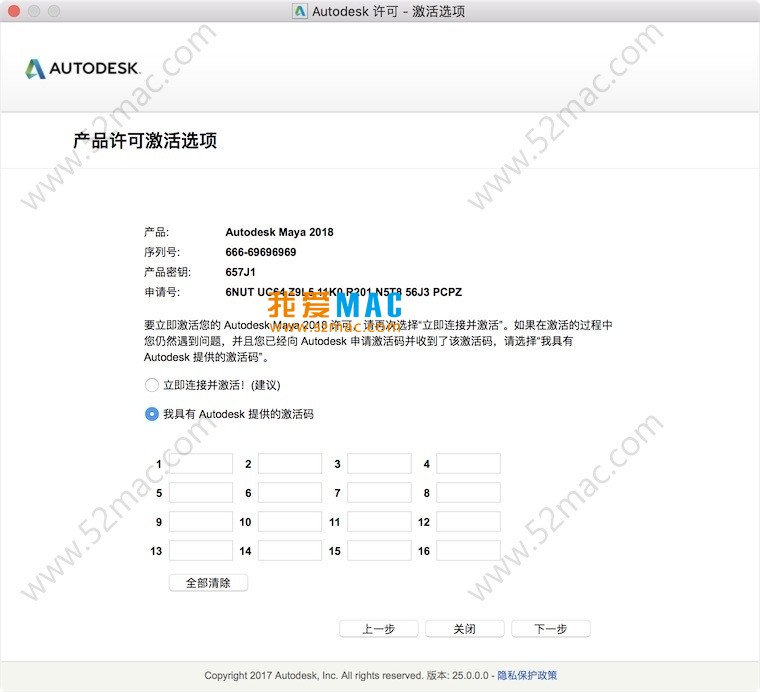Click product key 657J1
Image resolution: width=760 pixels, height=692 pixels.
[240, 272]
